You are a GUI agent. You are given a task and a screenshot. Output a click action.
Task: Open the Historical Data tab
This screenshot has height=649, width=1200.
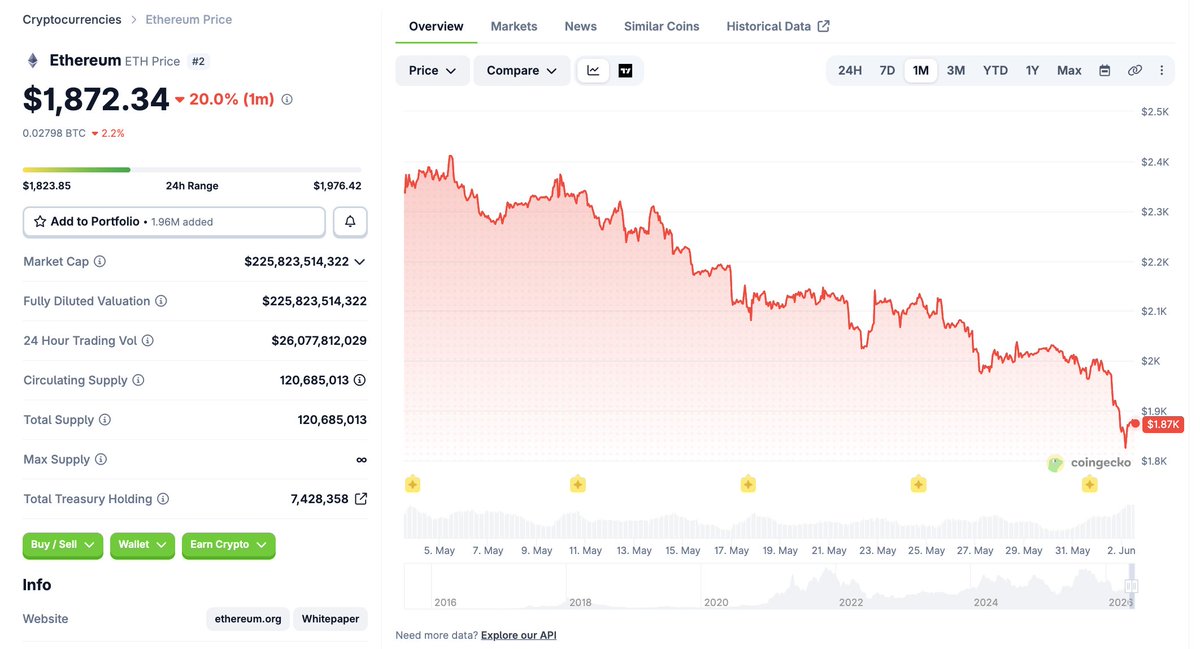pos(778,26)
